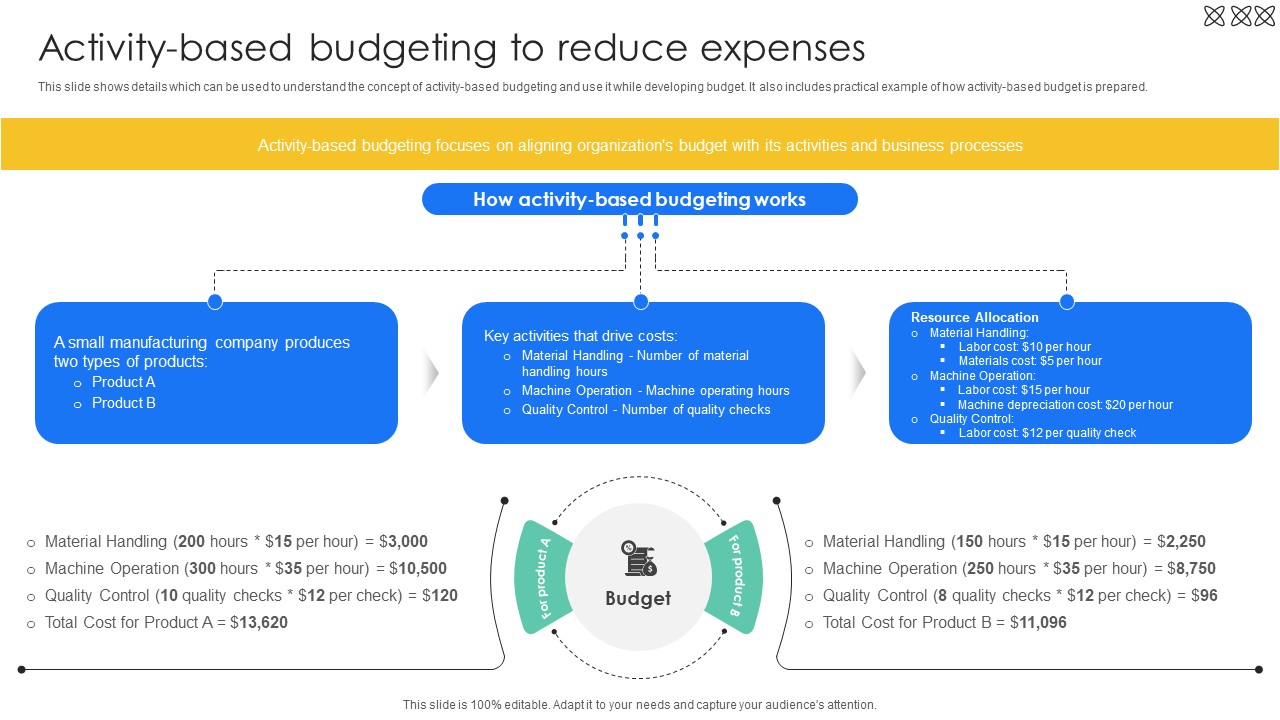Click the 'How activity-based budgeting works' pill
The height and width of the screenshot is (720, 1280).
[640, 199]
